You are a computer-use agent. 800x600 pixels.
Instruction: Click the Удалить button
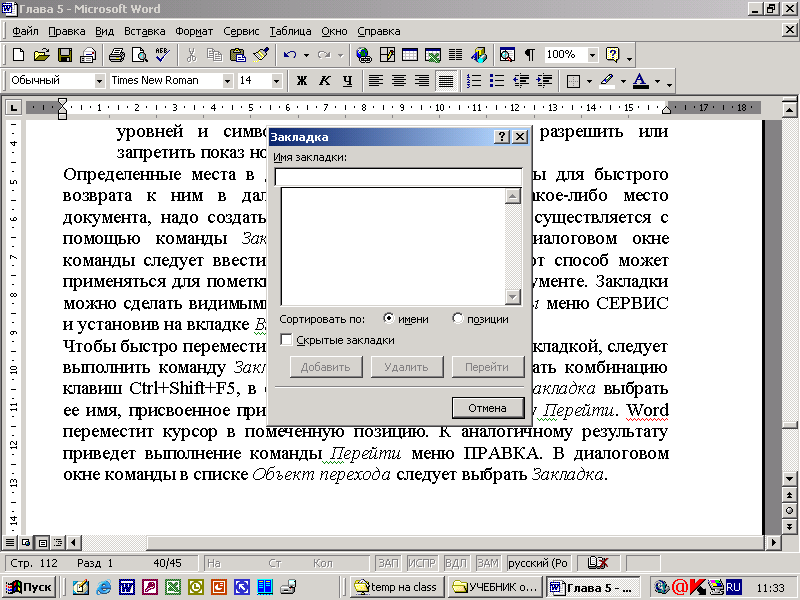coord(406,367)
